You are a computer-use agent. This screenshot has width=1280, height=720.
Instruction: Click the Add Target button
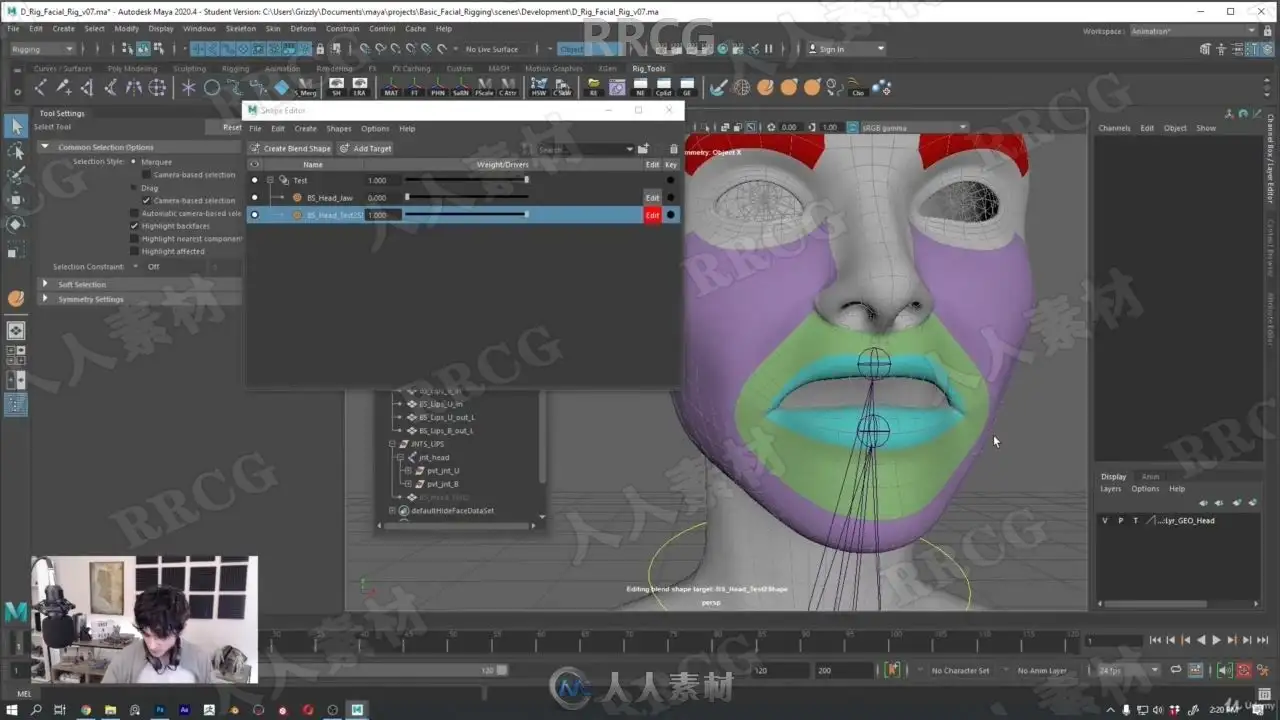(366, 149)
